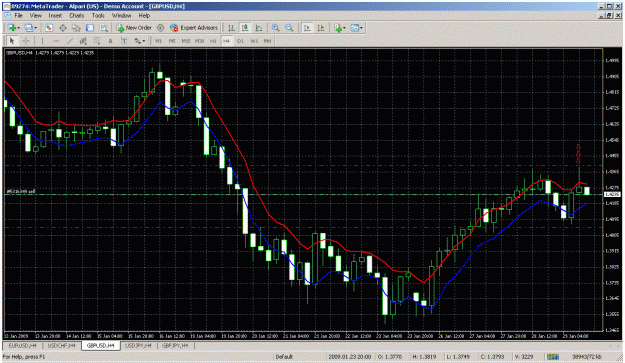This screenshot has height=363, width=625.
Task: Click connection status bars icon in status bar
Action: coord(552,357)
